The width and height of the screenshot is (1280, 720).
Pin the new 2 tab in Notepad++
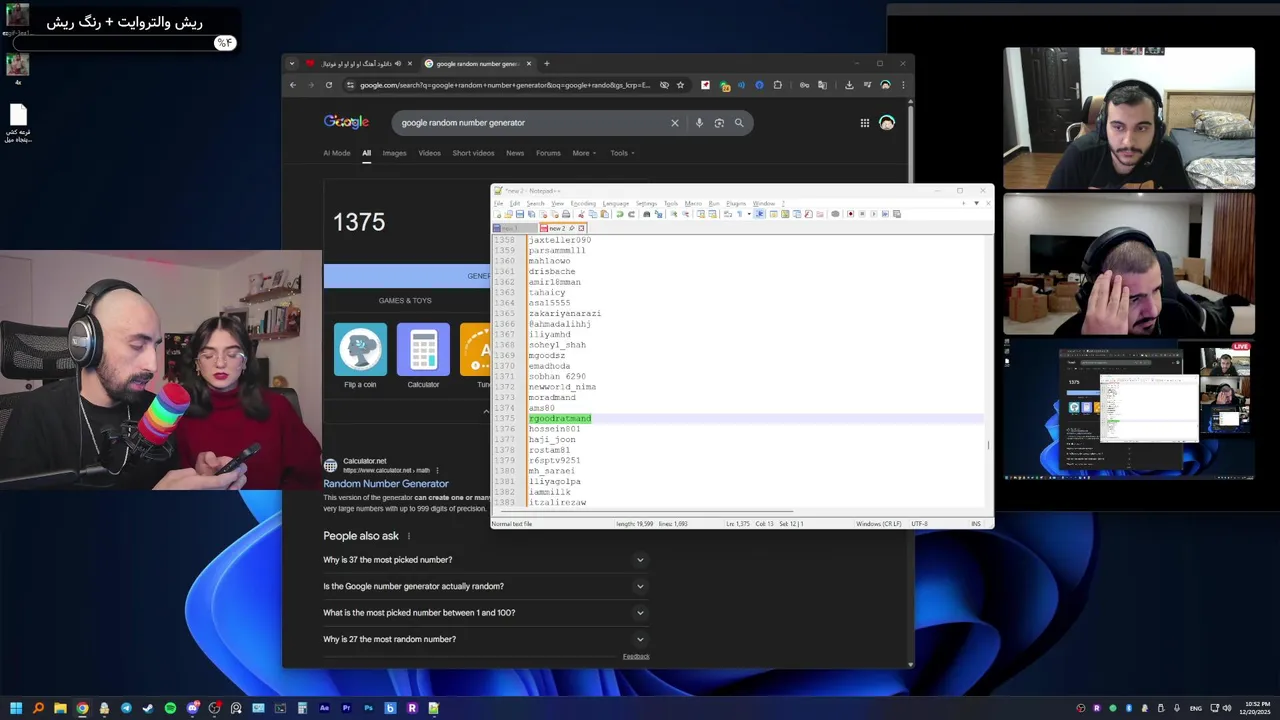tap(572, 228)
